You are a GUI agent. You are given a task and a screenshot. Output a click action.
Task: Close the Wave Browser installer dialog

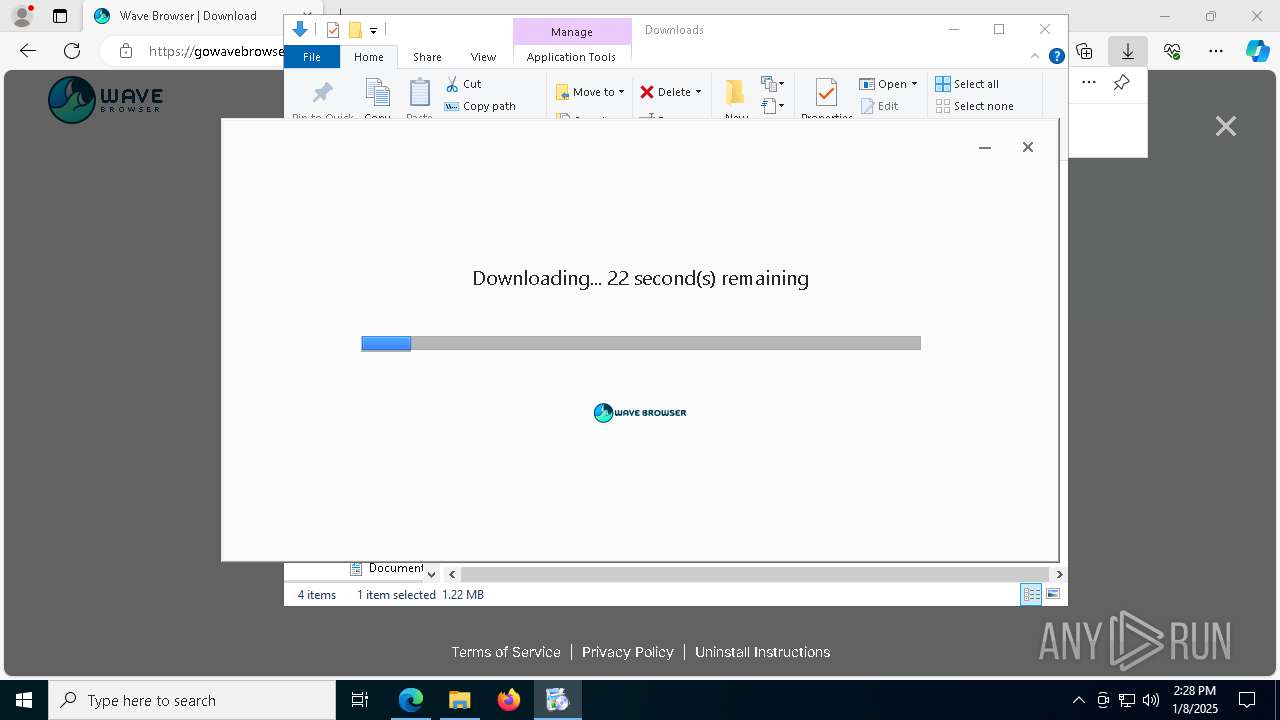coord(1027,147)
